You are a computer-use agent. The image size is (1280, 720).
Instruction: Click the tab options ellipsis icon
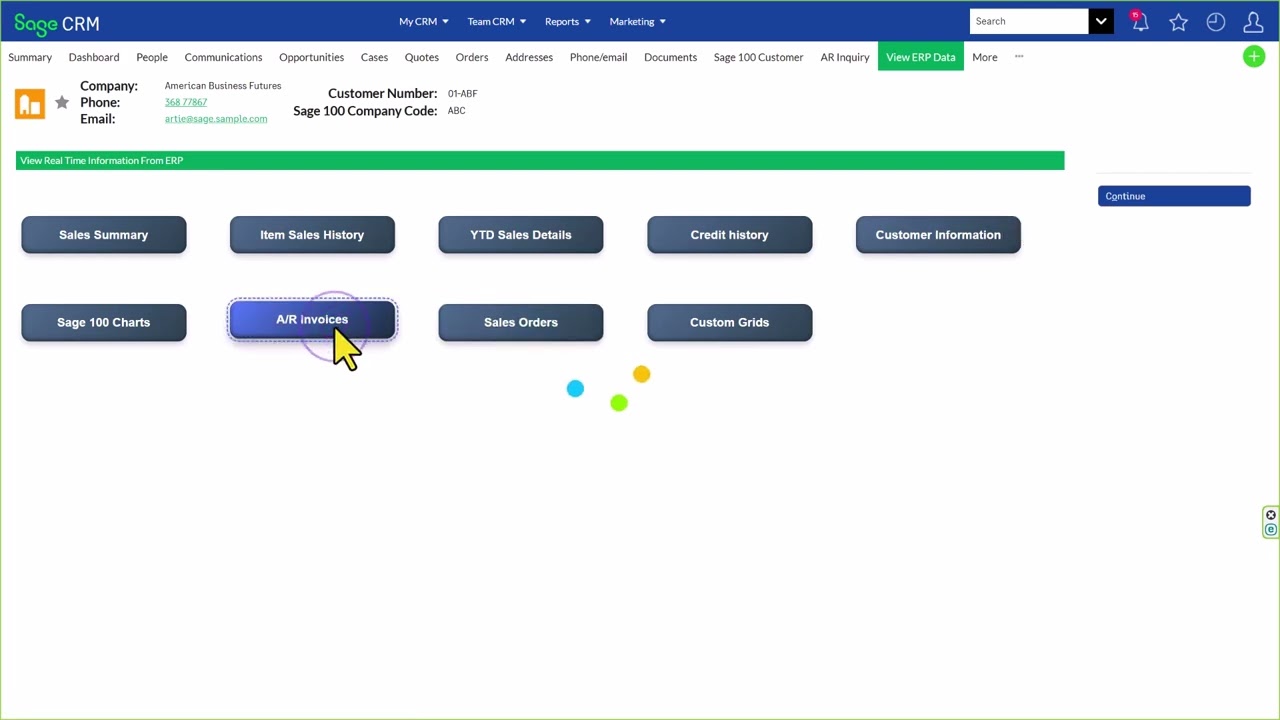[1019, 57]
